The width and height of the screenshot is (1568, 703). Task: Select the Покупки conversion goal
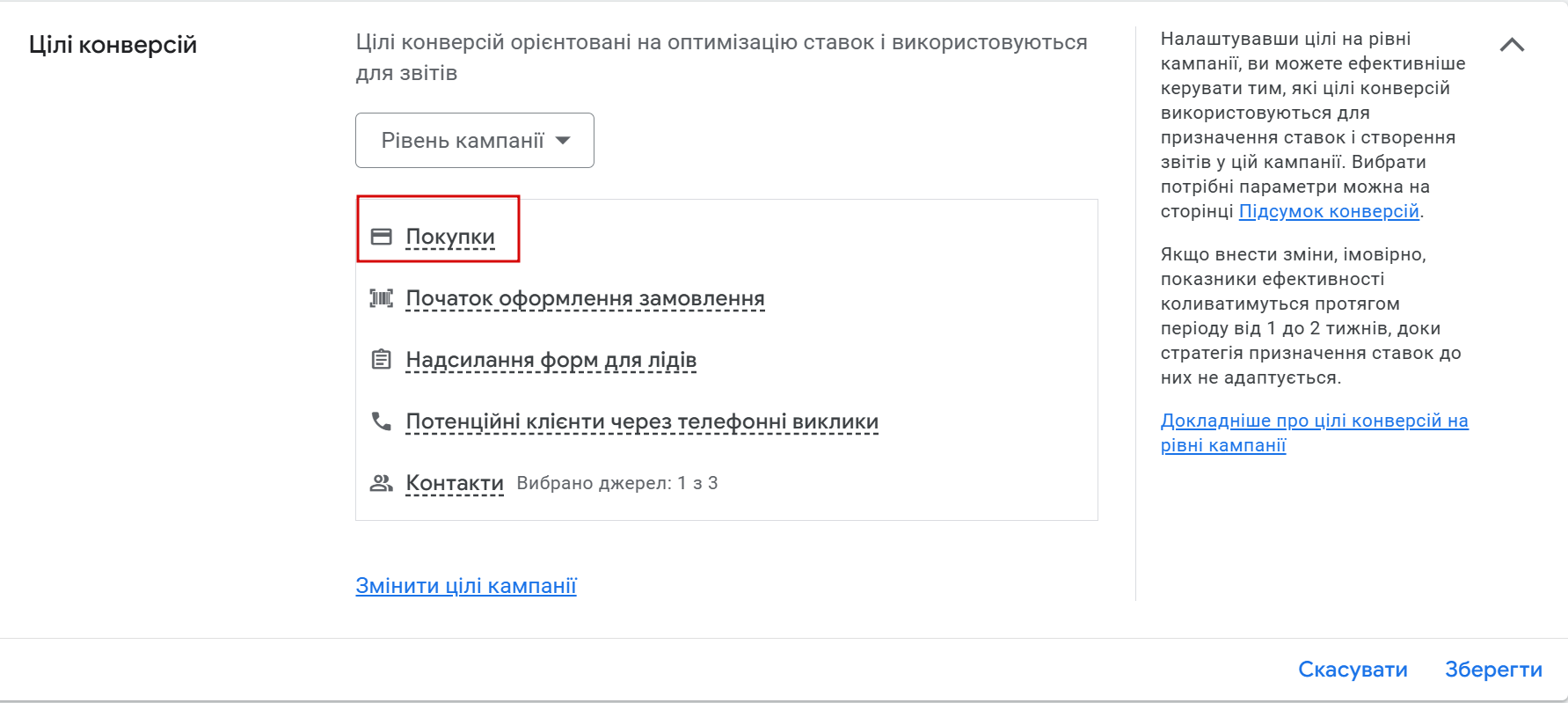450,237
